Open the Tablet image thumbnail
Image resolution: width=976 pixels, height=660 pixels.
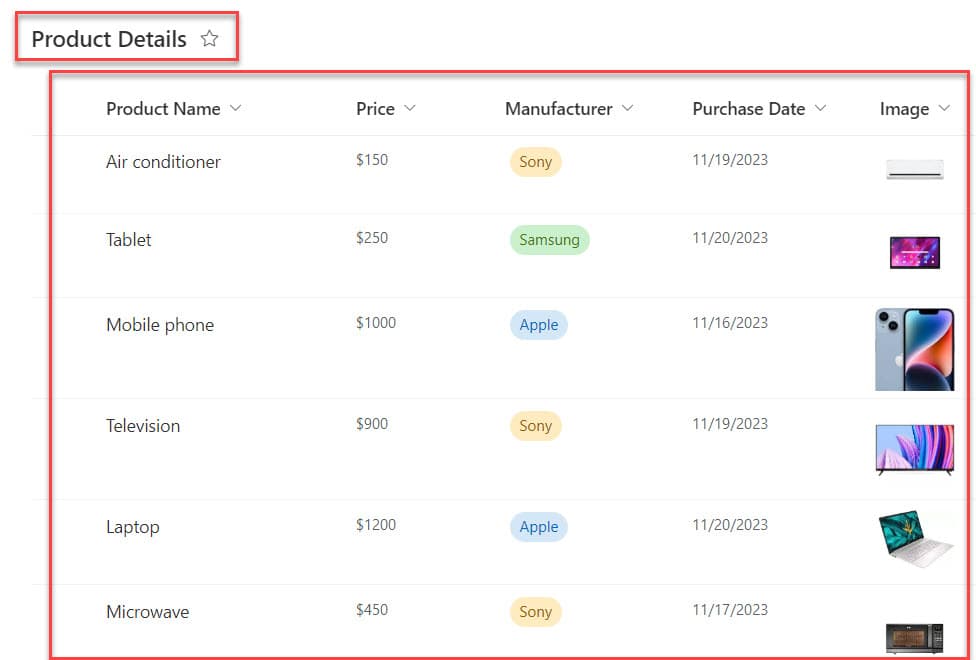[x=914, y=252]
